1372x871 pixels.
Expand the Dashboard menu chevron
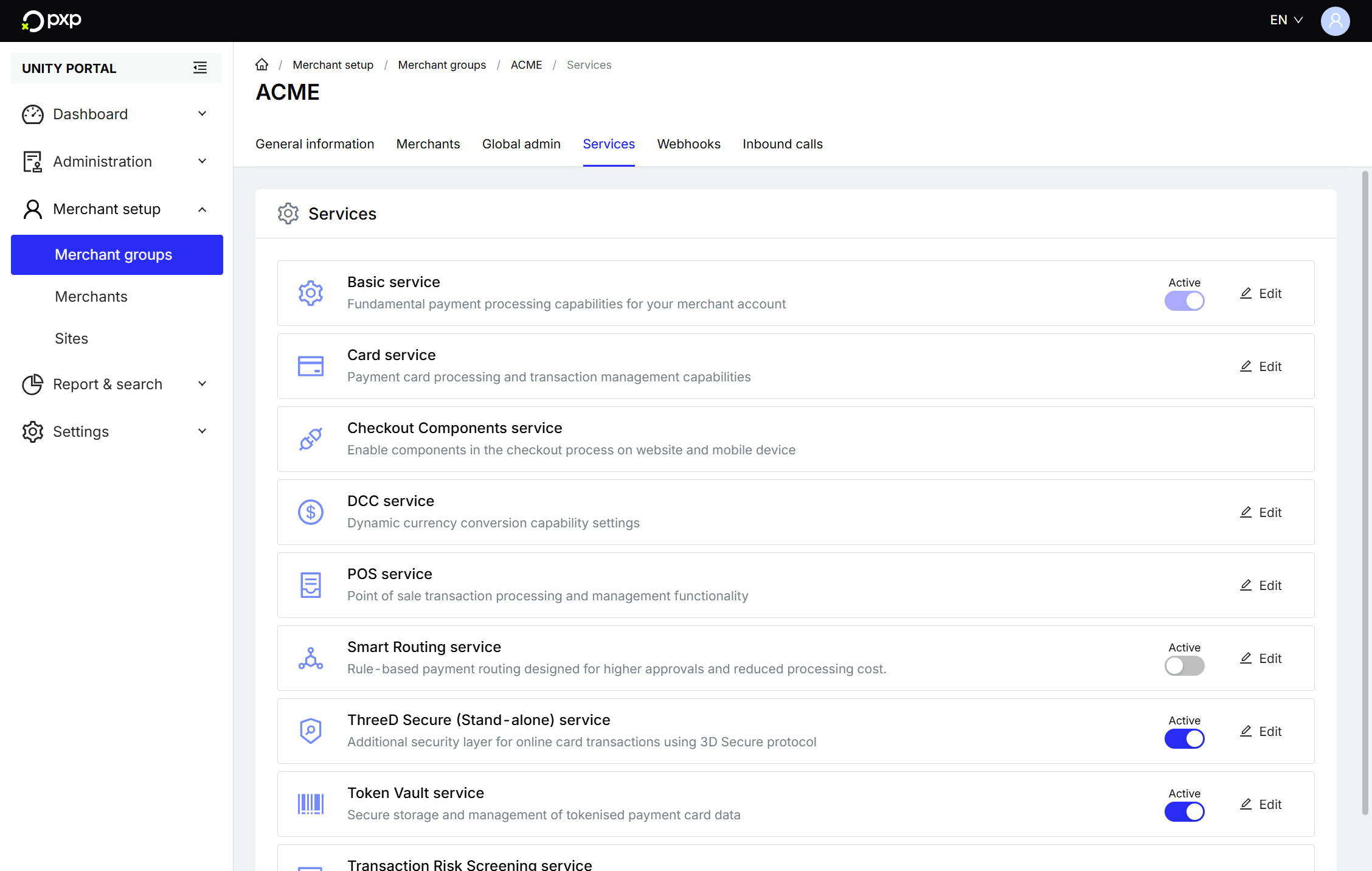203,114
